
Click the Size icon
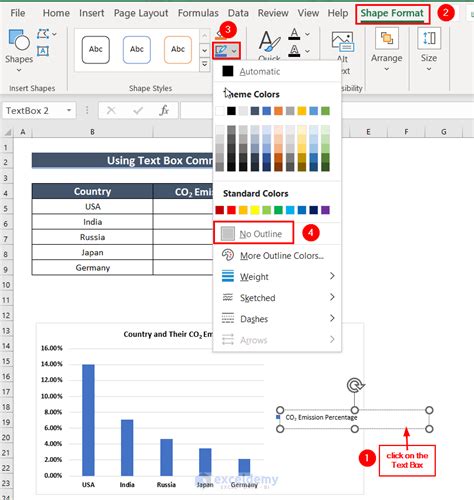[x=429, y=38]
